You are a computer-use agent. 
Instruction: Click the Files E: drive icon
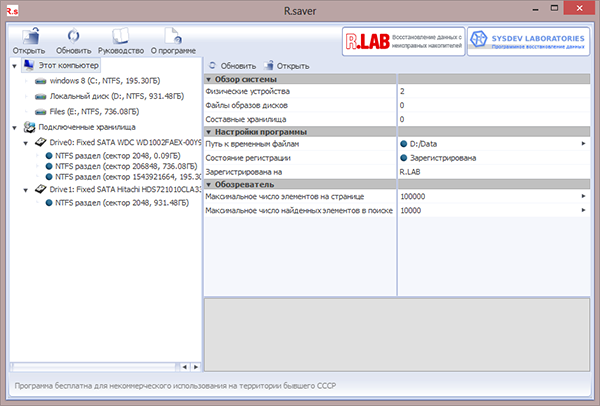41,112
